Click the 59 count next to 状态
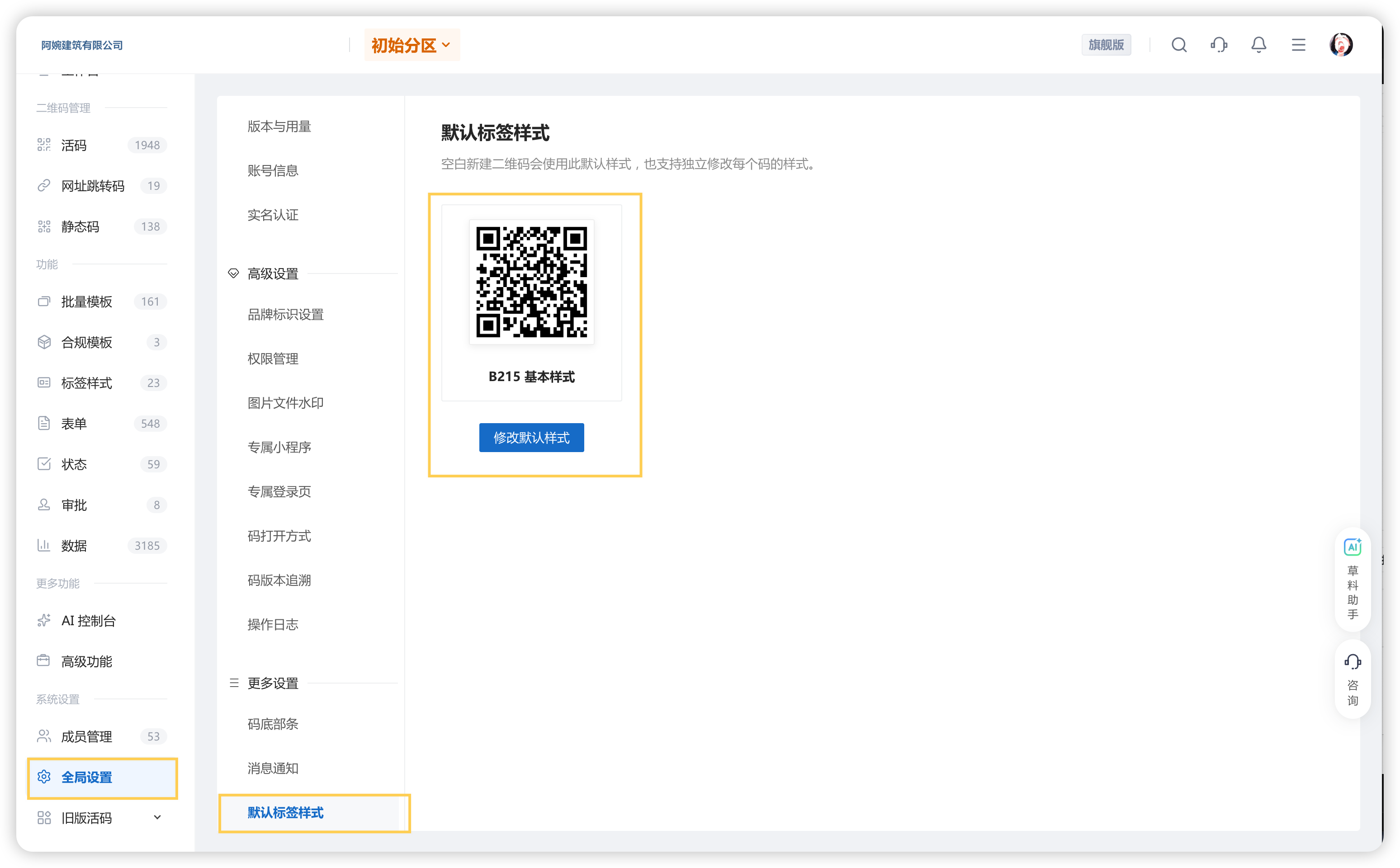This screenshot has height=868, width=1400. pos(153,464)
